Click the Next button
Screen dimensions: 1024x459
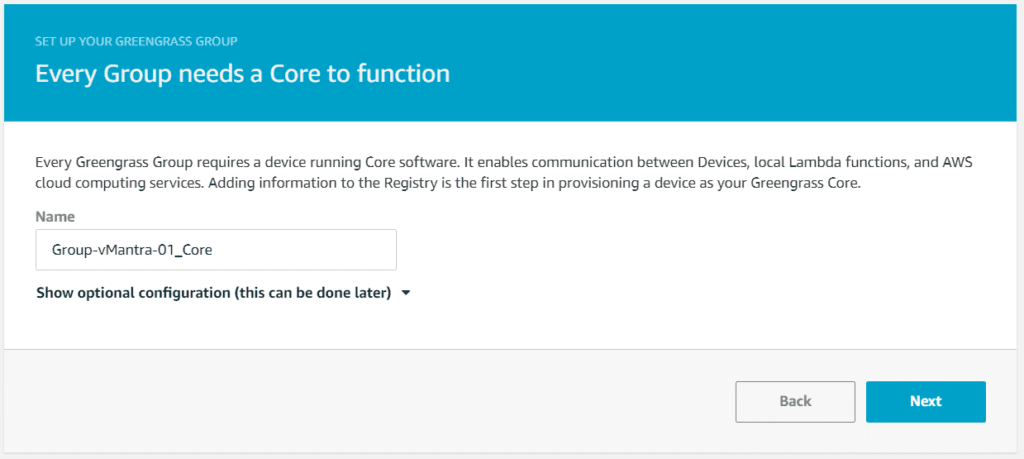(x=925, y=401)
